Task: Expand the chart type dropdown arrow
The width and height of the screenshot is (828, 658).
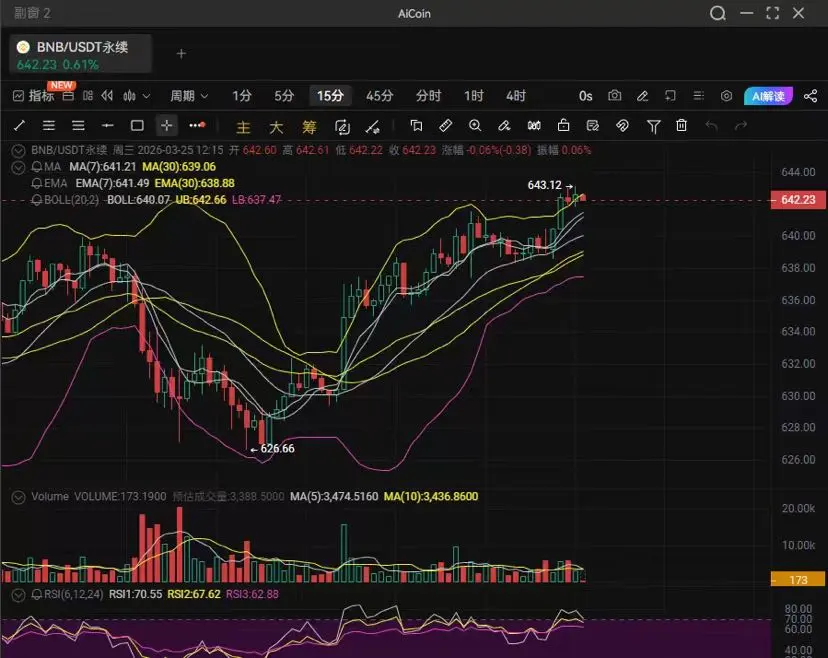Action: [147, 96]
